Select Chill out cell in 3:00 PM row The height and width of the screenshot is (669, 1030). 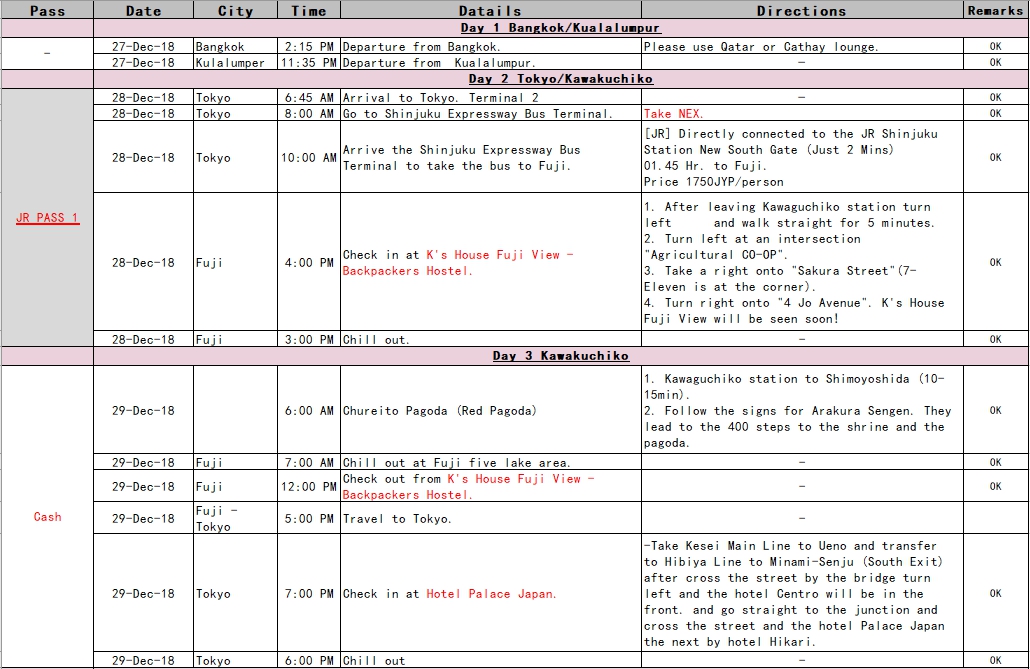(x=491, y=339)
